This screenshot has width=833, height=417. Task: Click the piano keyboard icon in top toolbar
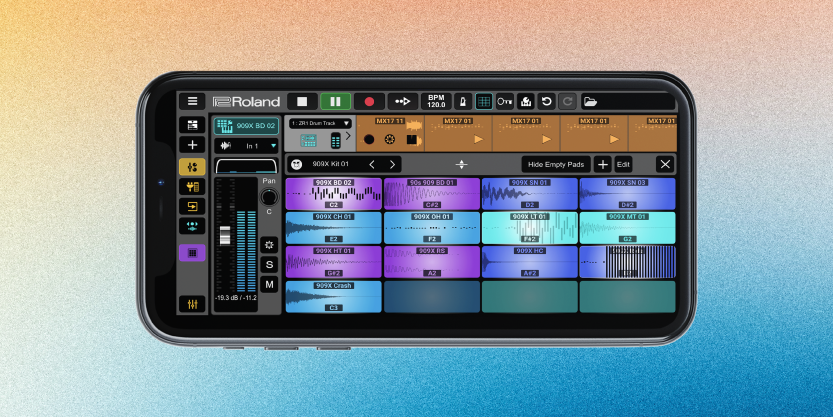(525, 101)
